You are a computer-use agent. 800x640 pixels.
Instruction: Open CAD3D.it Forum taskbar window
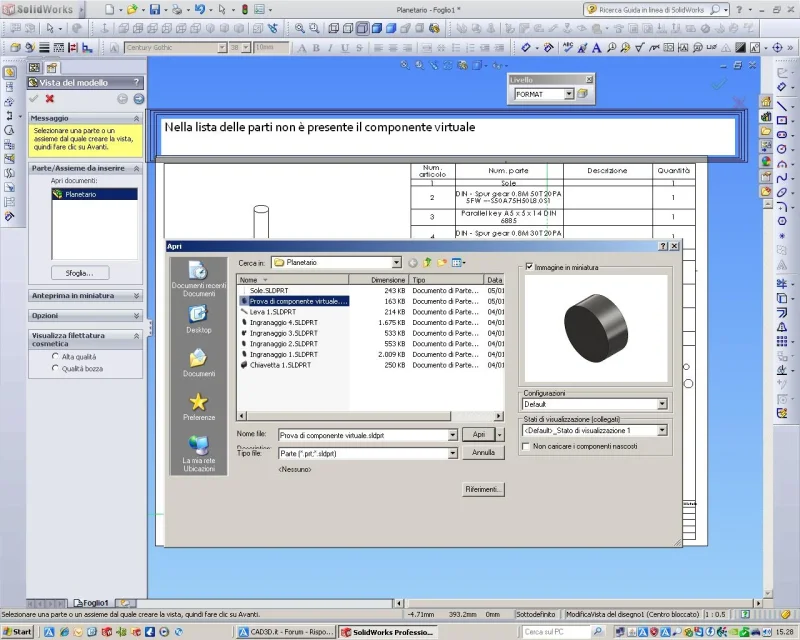287,631
